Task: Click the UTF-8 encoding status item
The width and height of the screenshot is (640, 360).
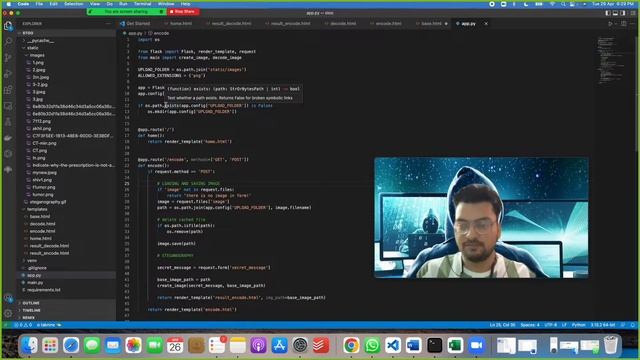Action: point(551,325)
